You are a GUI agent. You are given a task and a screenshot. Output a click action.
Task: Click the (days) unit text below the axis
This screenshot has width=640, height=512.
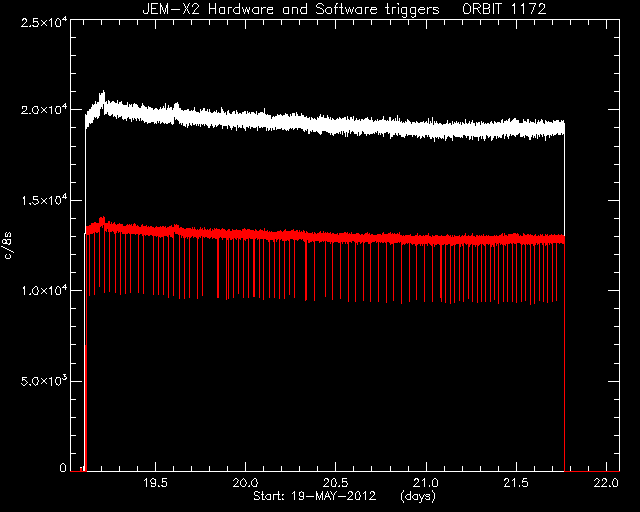[418, 496]
